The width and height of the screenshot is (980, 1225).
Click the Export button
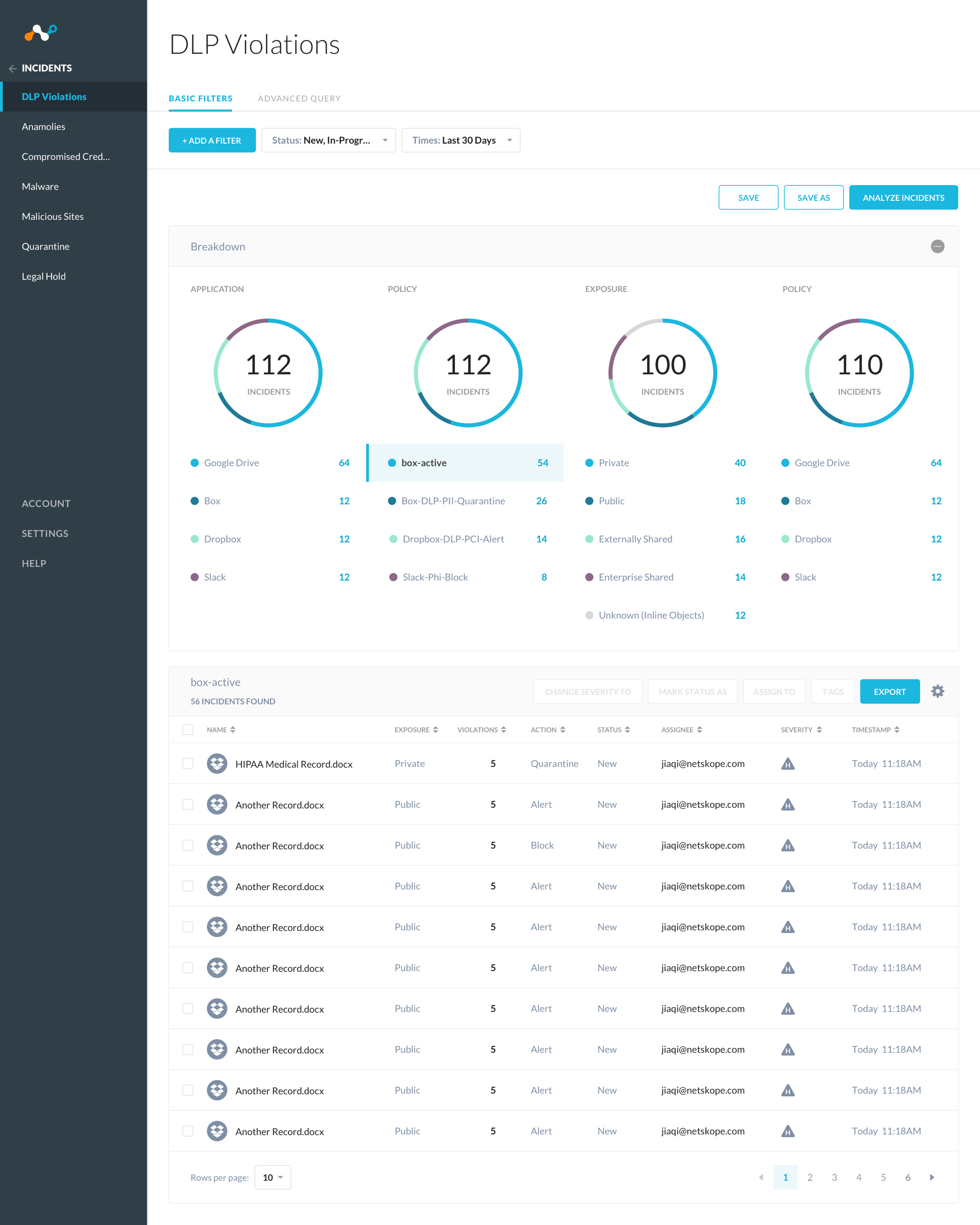pos(890,691)
